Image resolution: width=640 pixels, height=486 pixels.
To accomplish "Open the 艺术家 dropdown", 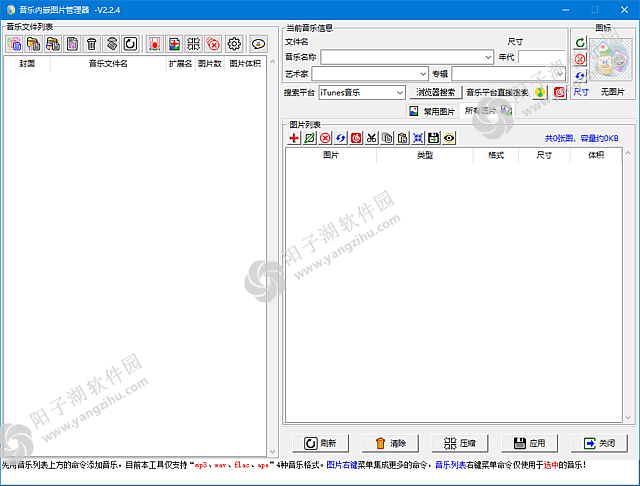I will tap(423, 74).
